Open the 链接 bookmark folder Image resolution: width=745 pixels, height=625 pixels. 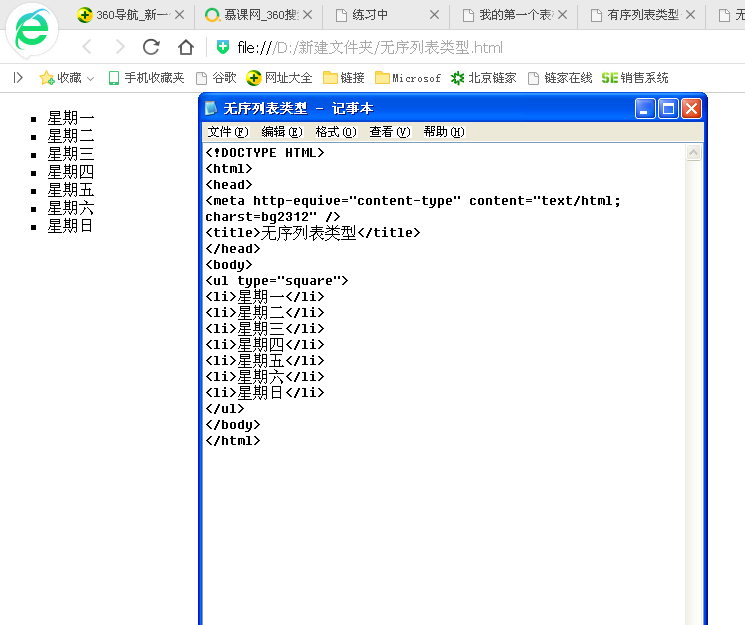pos(344,78)
